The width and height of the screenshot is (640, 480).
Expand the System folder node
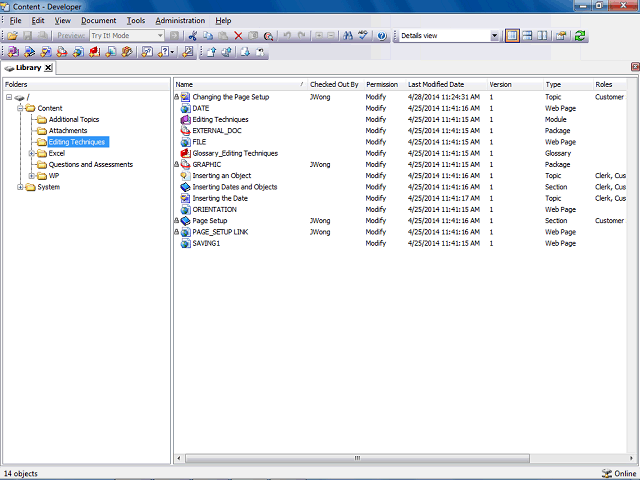click(20, 187)
